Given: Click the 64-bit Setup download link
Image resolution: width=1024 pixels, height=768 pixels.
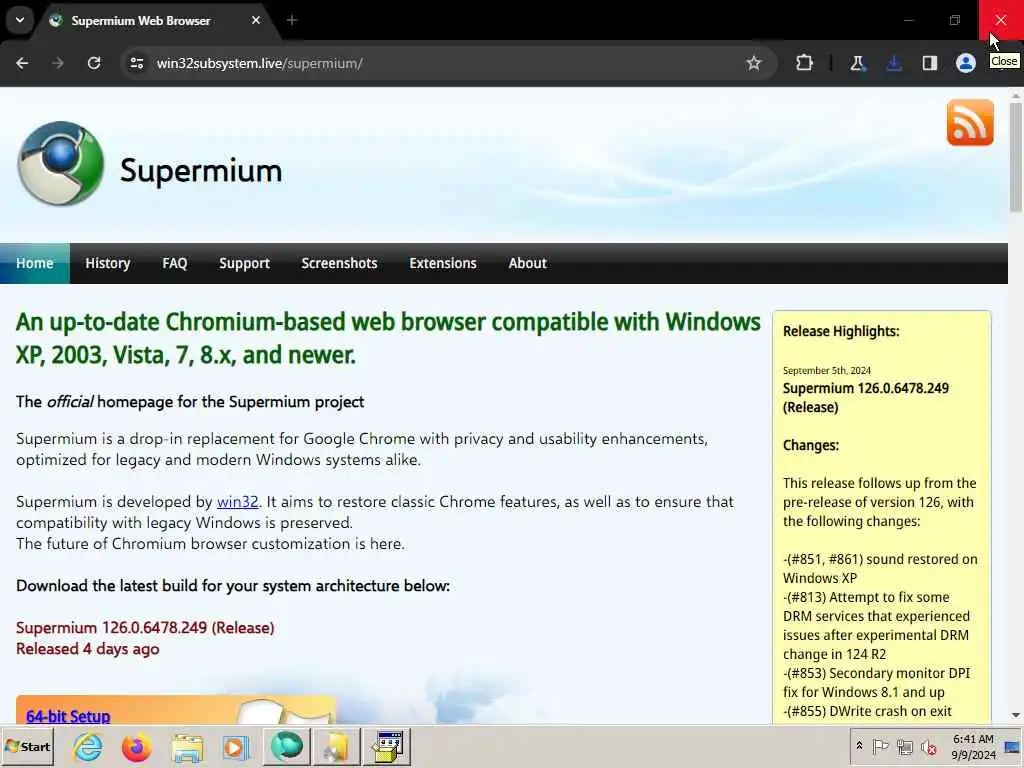Looking at the screenshot, I should point(68,716).
